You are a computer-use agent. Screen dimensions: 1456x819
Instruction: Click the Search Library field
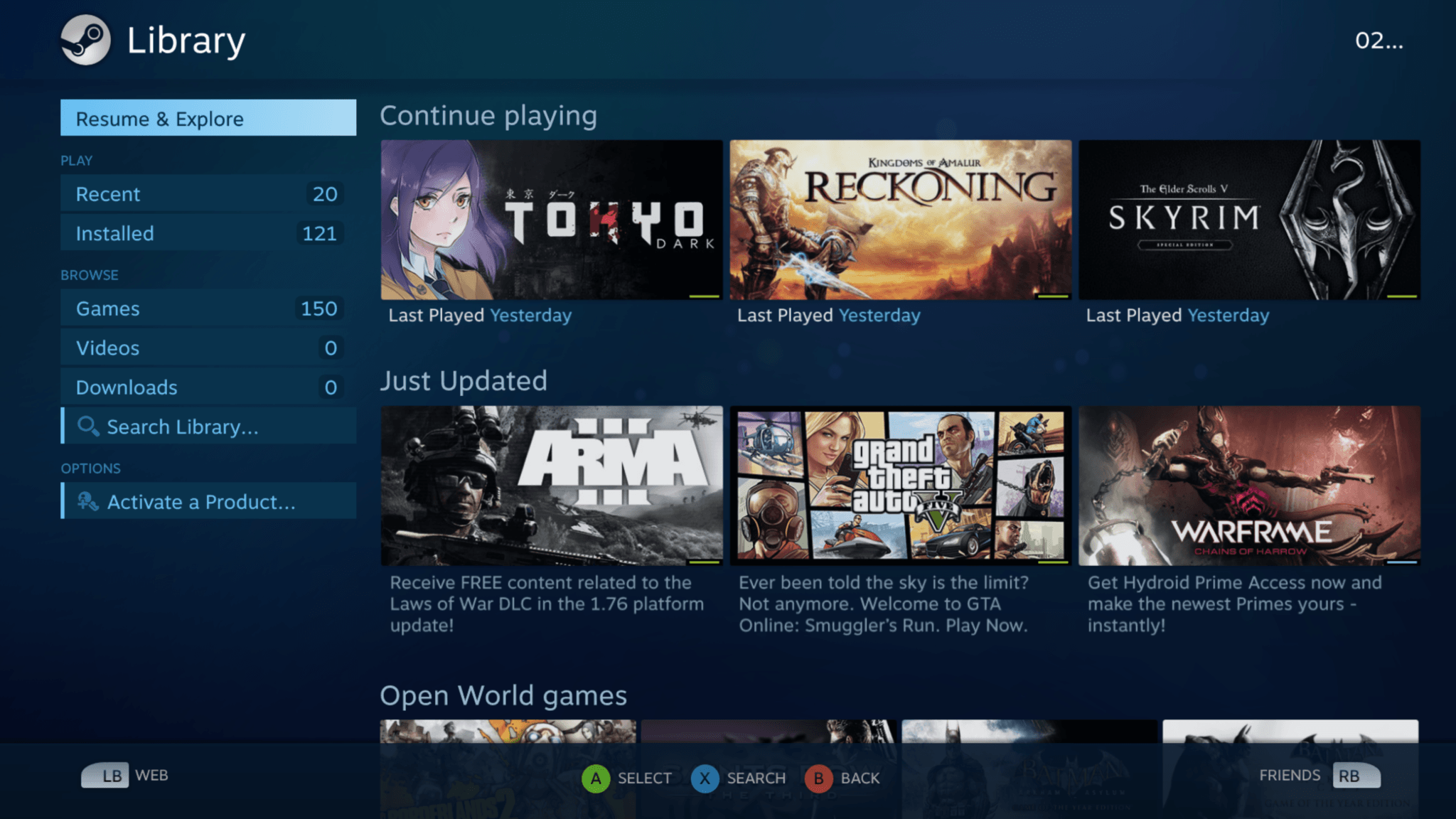click(208, 427)
